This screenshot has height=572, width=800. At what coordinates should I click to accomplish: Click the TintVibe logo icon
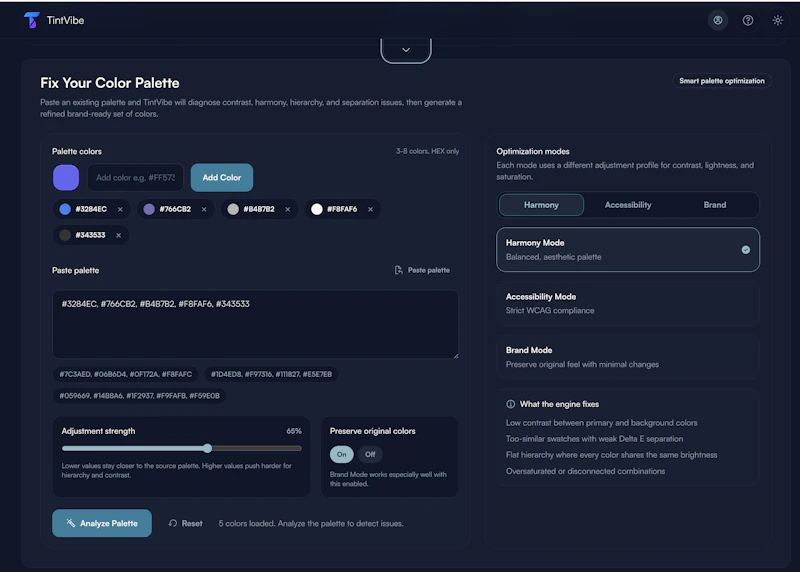pos(32,20)
